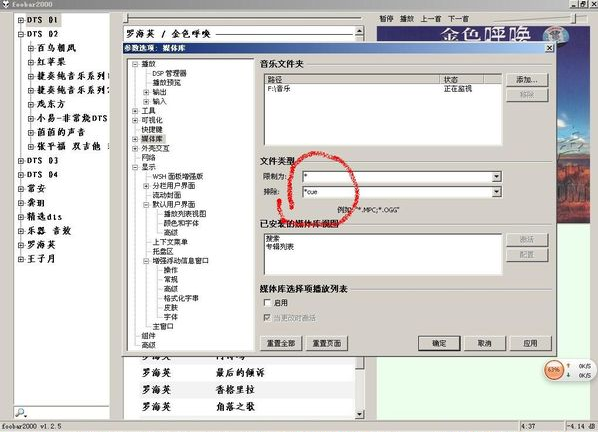Click the 添加... button for music folders
598x432 pixels.
click(527, 80)
